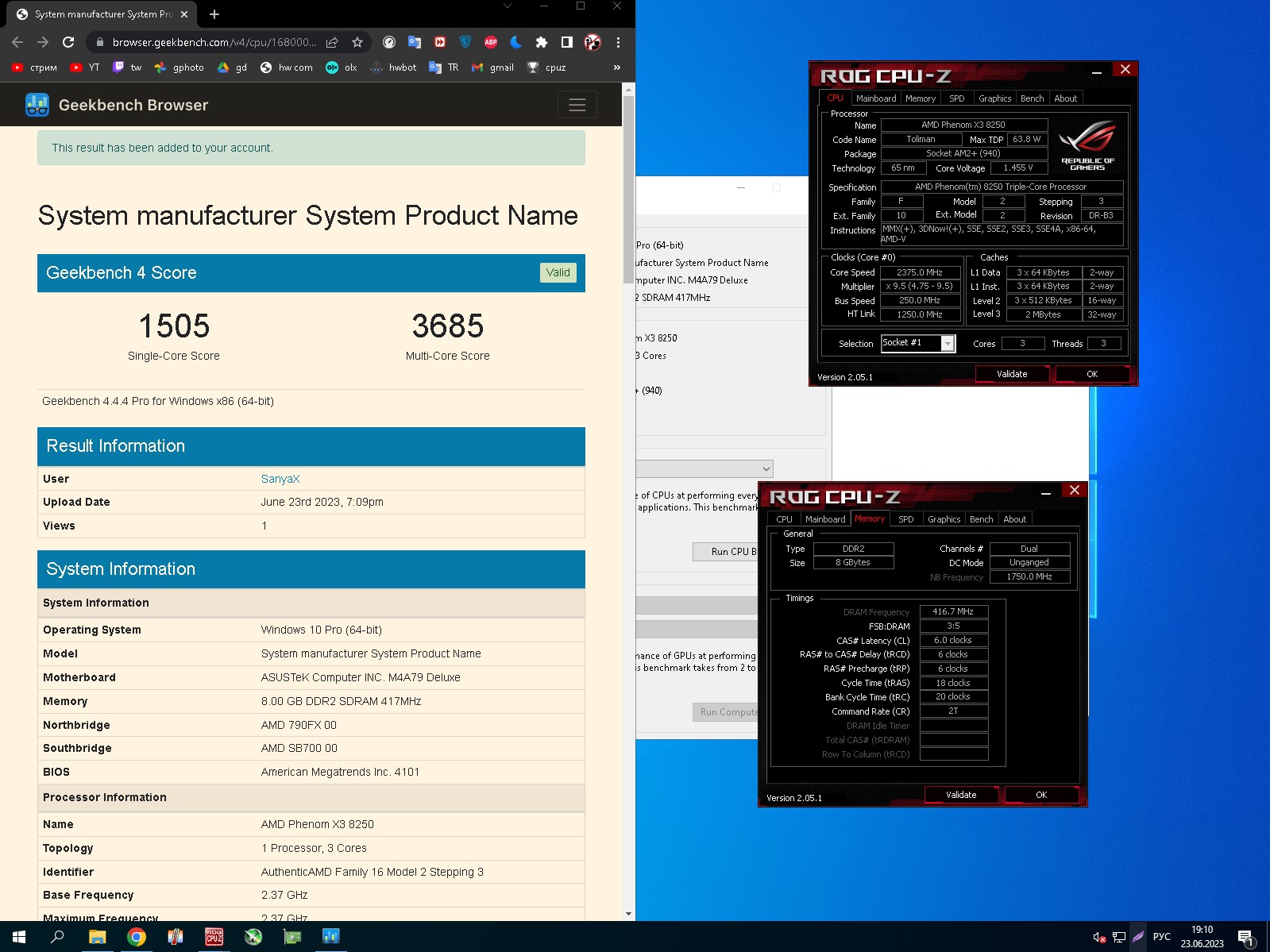
Task: Open the Chrome three-dot menu
Action: pyautogui.click(x=618, y=42)
